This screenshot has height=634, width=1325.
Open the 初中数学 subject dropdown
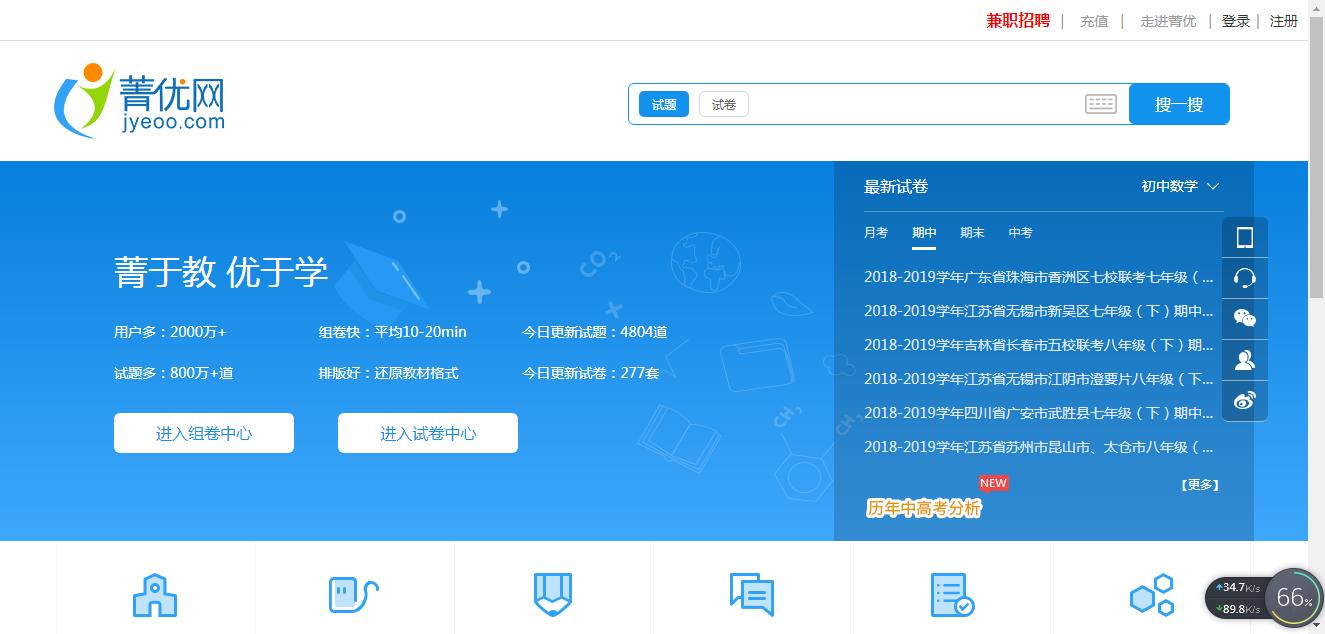[1180, 186]
